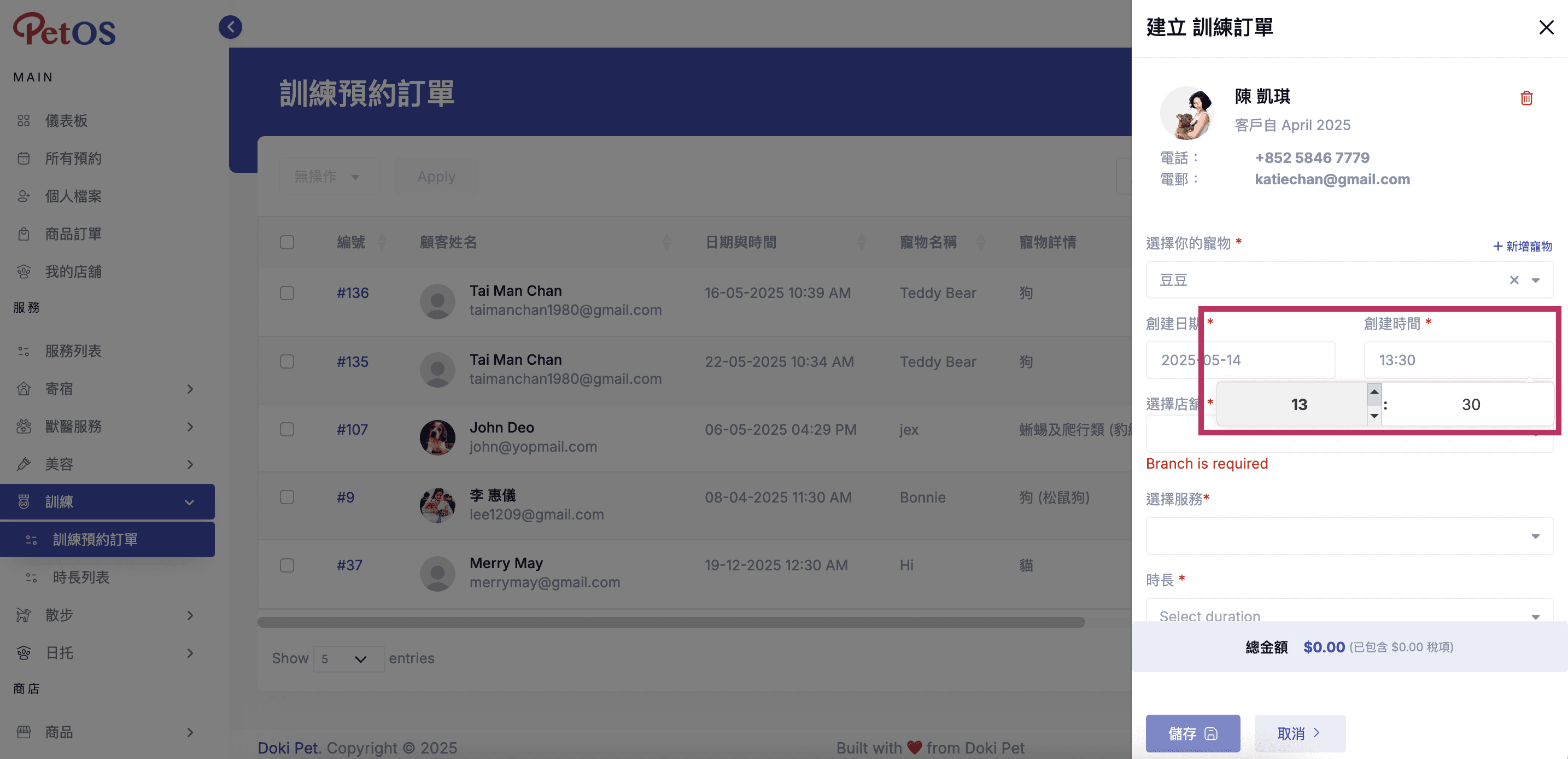Viewport: 1568px width, 759px height.
Task: Tick the checkbox for order #136
Action: (286, 294)
